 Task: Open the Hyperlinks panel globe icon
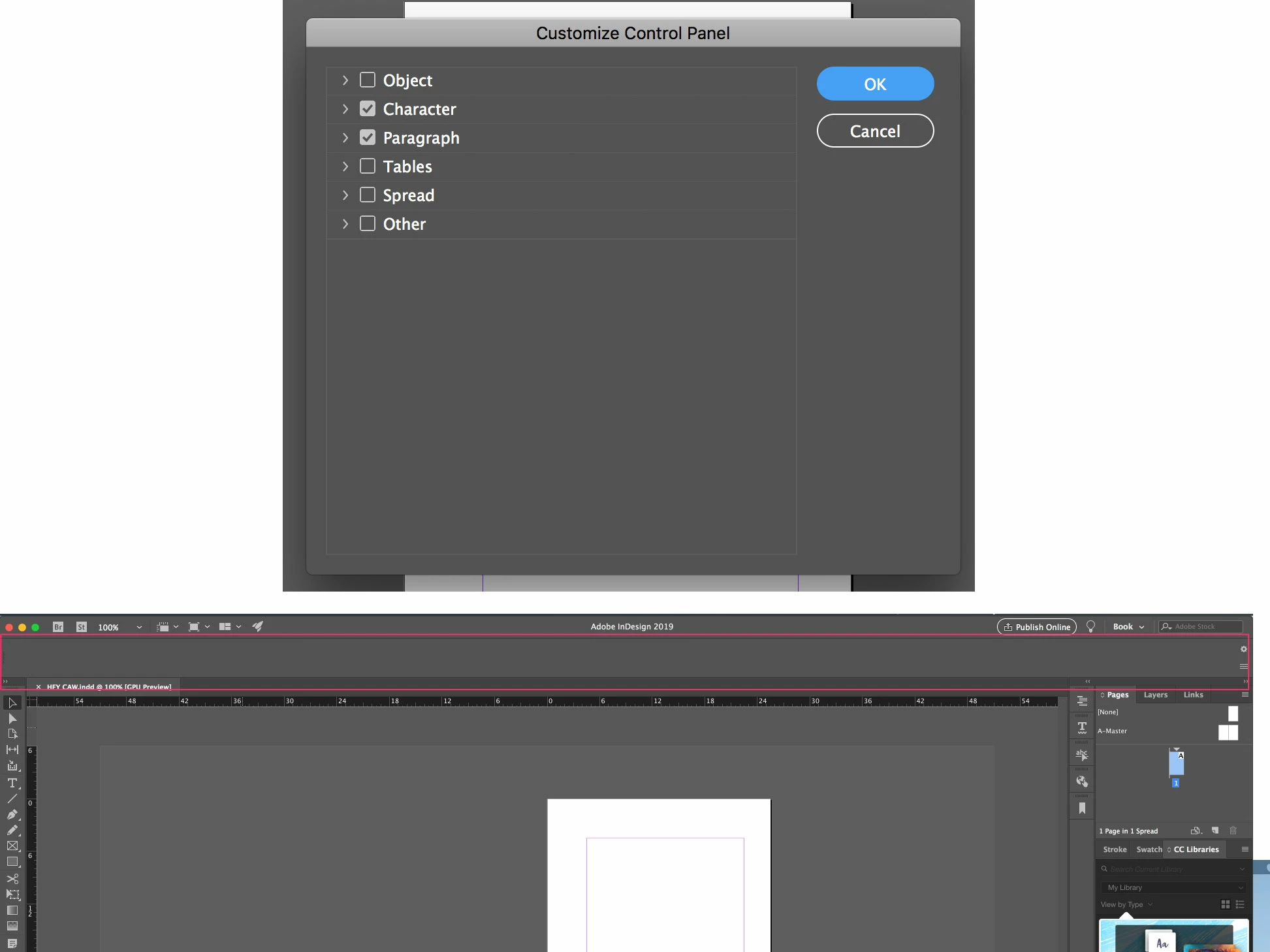click(1082, 782)
